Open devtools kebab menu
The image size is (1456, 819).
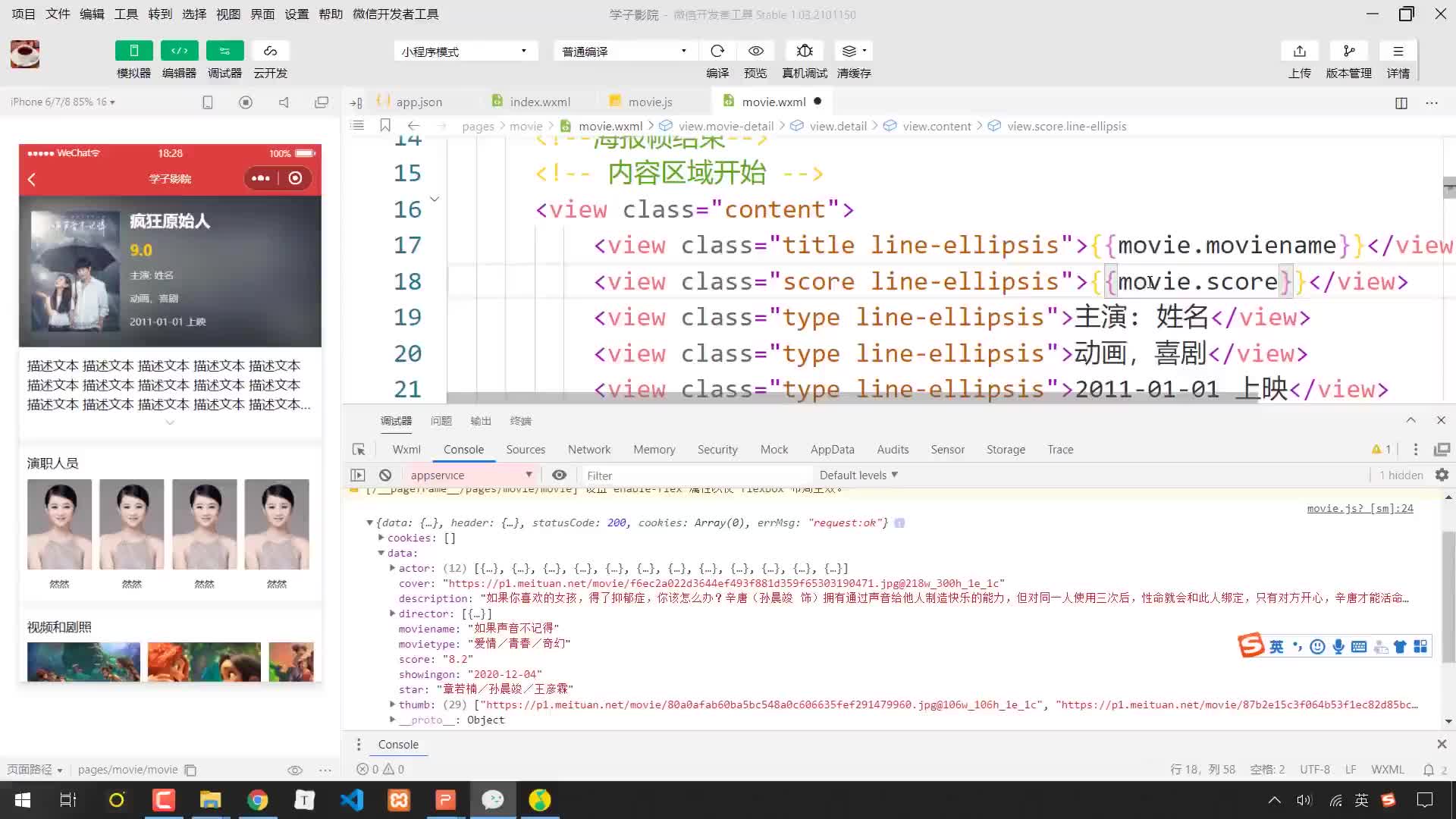1415,449
